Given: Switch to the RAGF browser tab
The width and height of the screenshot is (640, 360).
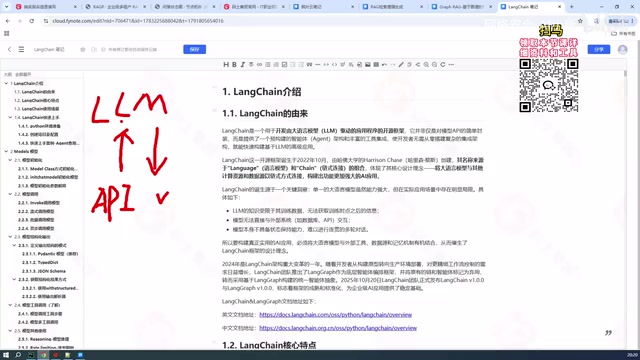Looking at the screenshot, I should click(x=116, y=7).
